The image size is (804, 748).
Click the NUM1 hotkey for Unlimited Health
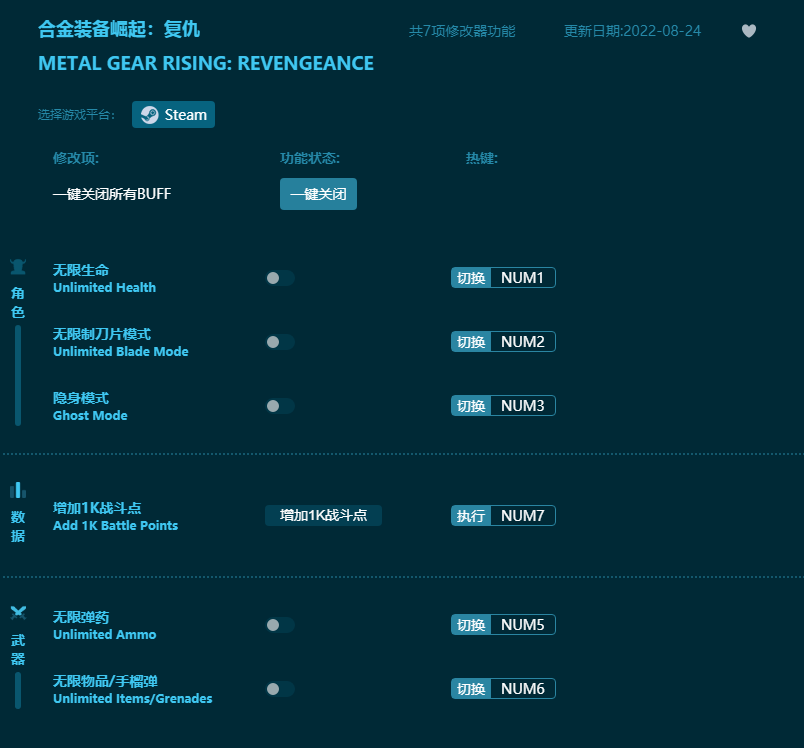click(x=522, y=278)
